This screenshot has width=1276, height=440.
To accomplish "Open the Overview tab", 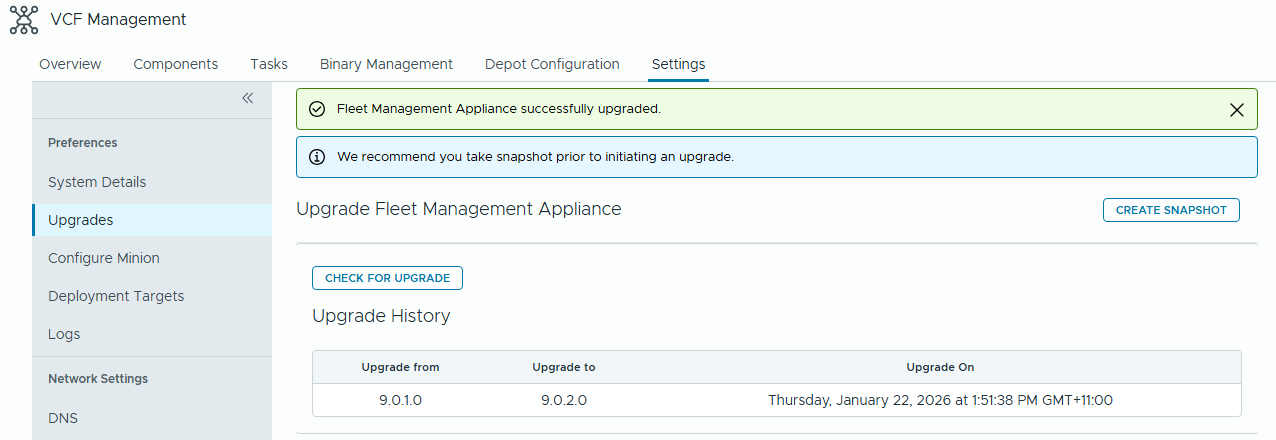I will [70, 64].
